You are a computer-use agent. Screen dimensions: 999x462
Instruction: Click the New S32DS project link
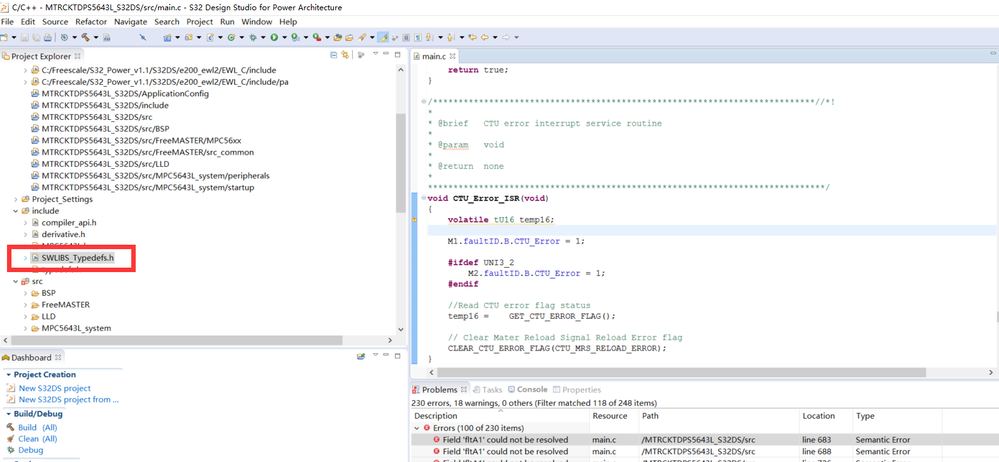pos(54,388)
